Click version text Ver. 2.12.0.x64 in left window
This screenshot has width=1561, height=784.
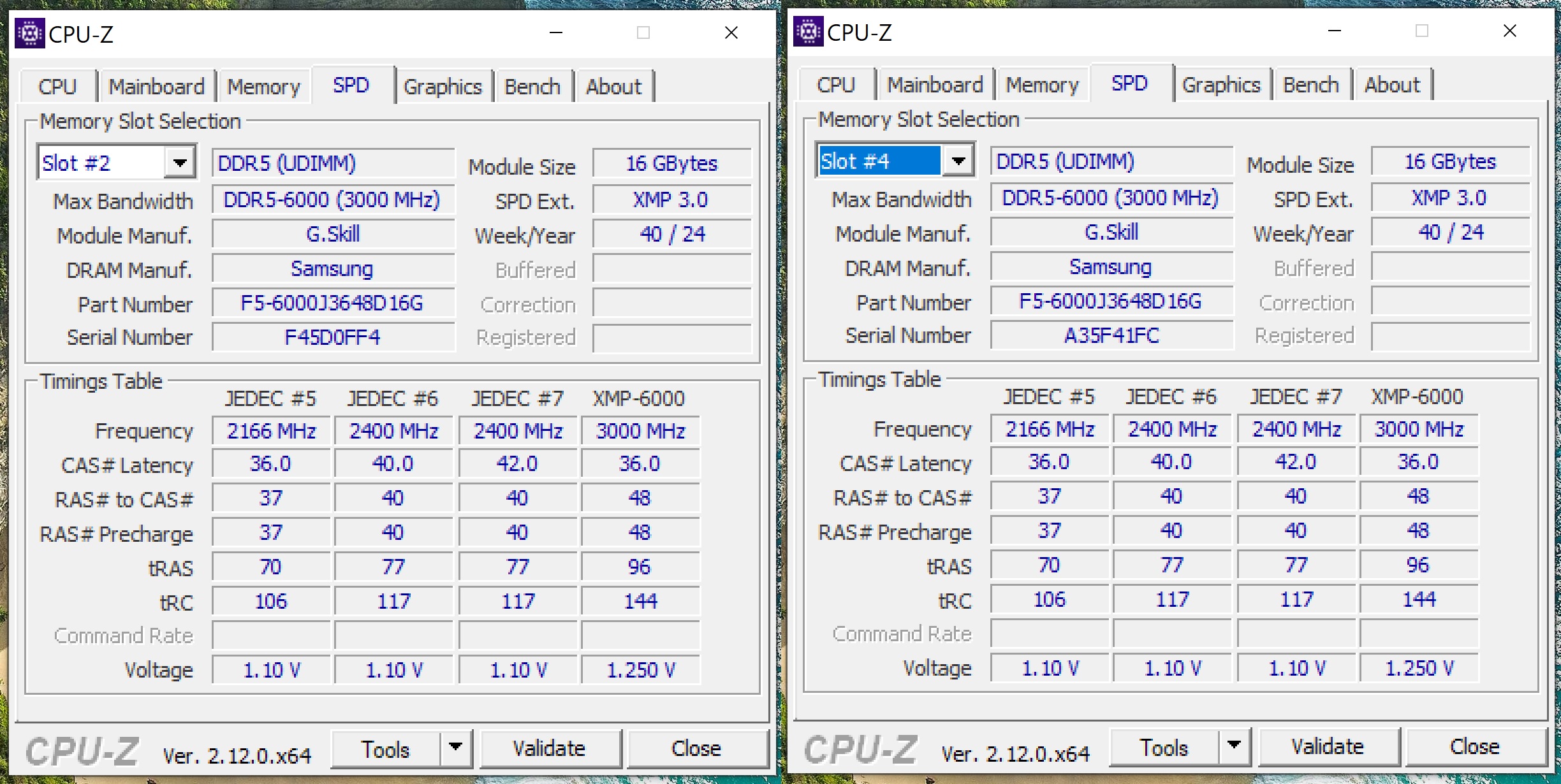click(x=237, y=755)
